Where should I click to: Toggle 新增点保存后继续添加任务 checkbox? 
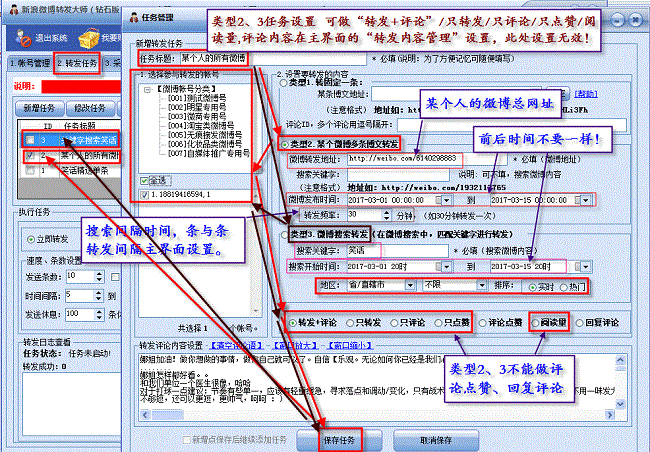coord(187,440)
